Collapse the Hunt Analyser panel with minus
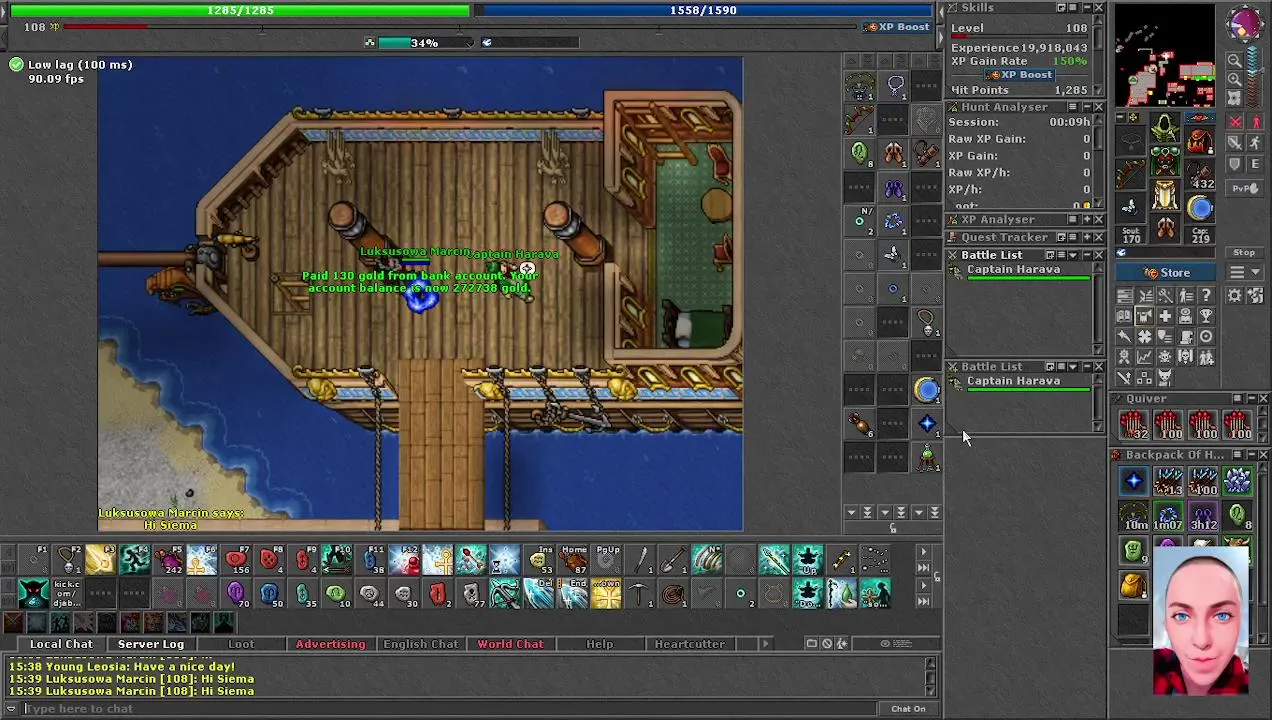The width and height of the screenshot is (1272, 720). pos(1085,107)
